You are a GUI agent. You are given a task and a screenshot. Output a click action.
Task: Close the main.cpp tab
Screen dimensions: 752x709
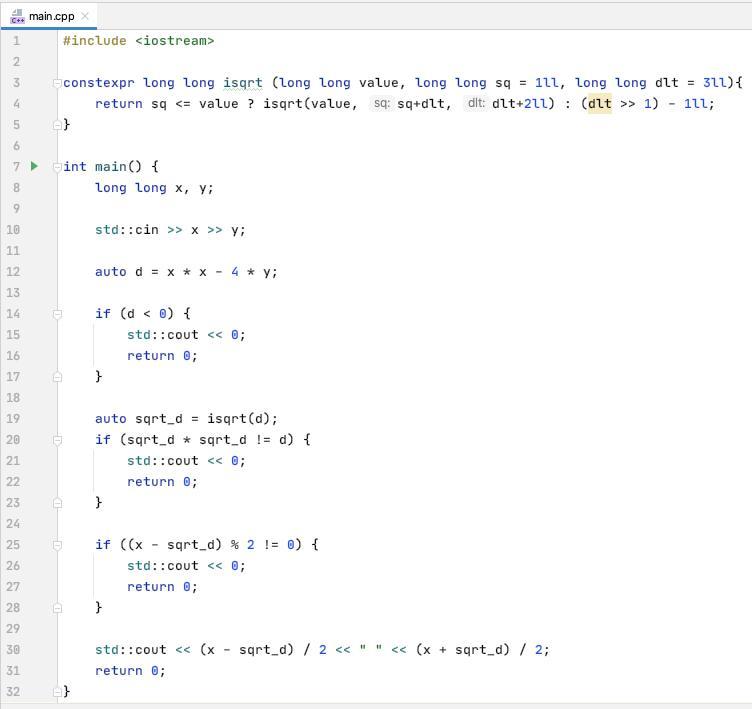85,16
